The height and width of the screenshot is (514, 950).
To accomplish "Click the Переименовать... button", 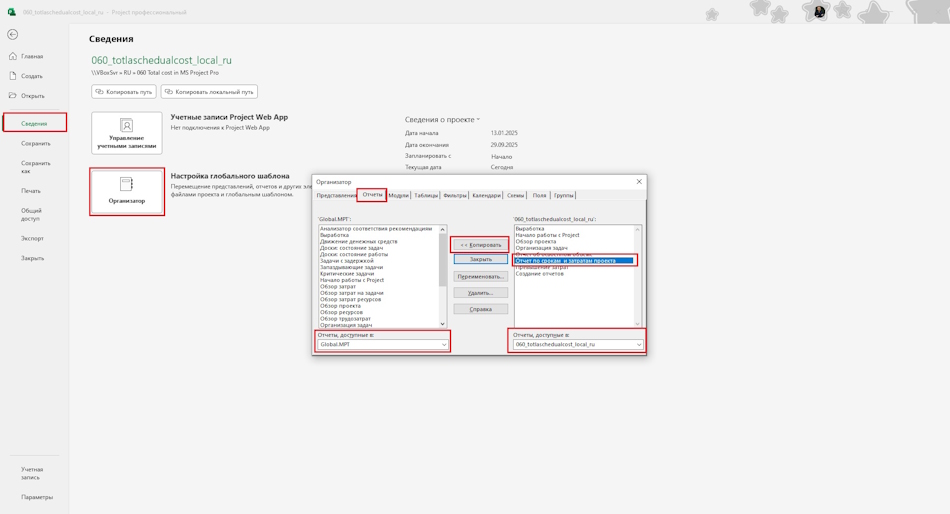I will click(480, 276).
